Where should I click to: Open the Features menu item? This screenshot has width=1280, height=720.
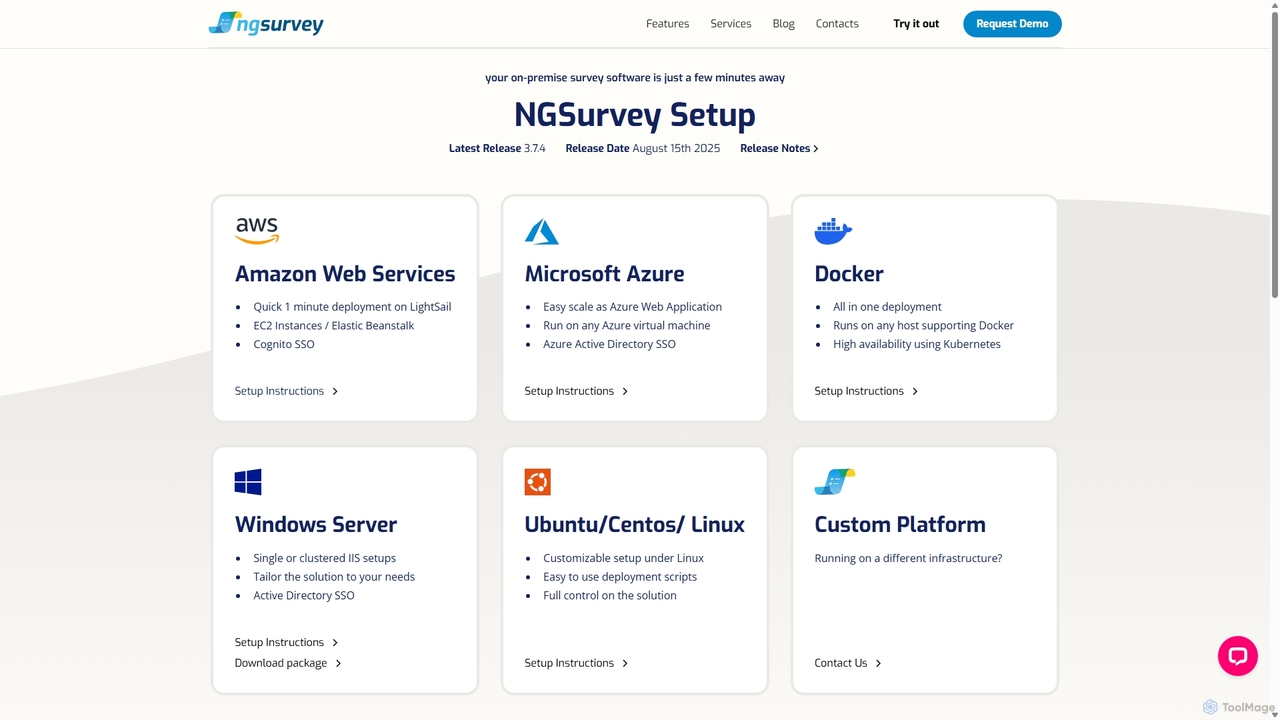(668, 23)
